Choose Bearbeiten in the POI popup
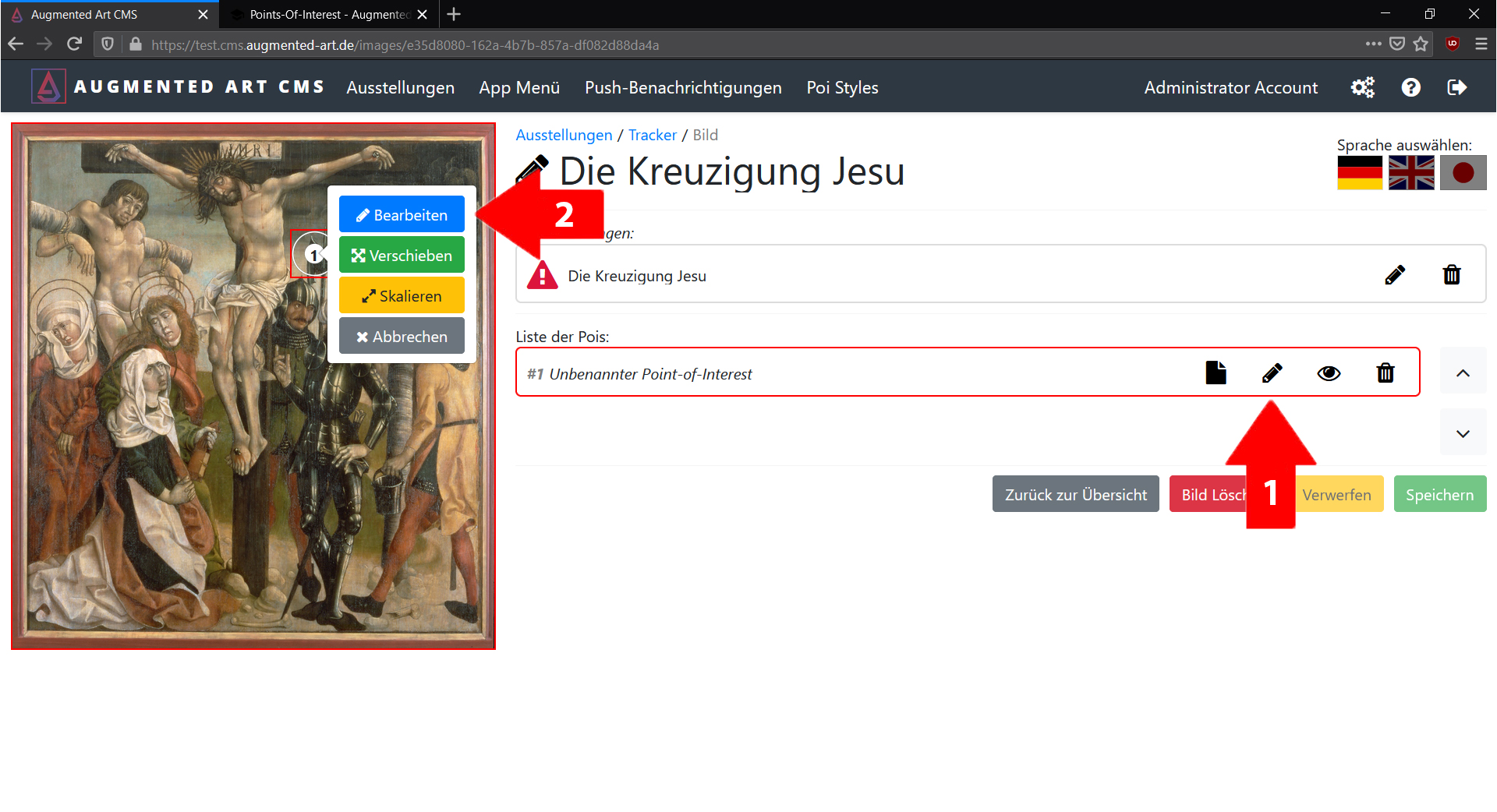Screen dimensions: 1497x812 tap(402, 214)
